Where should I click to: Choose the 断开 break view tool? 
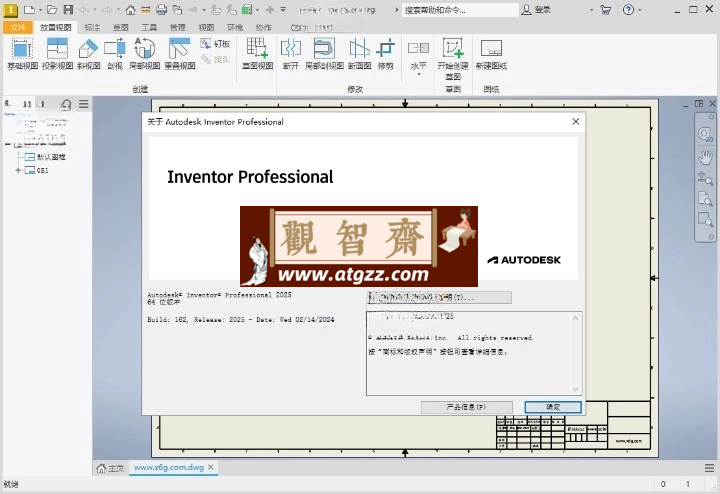click(291, 54)
